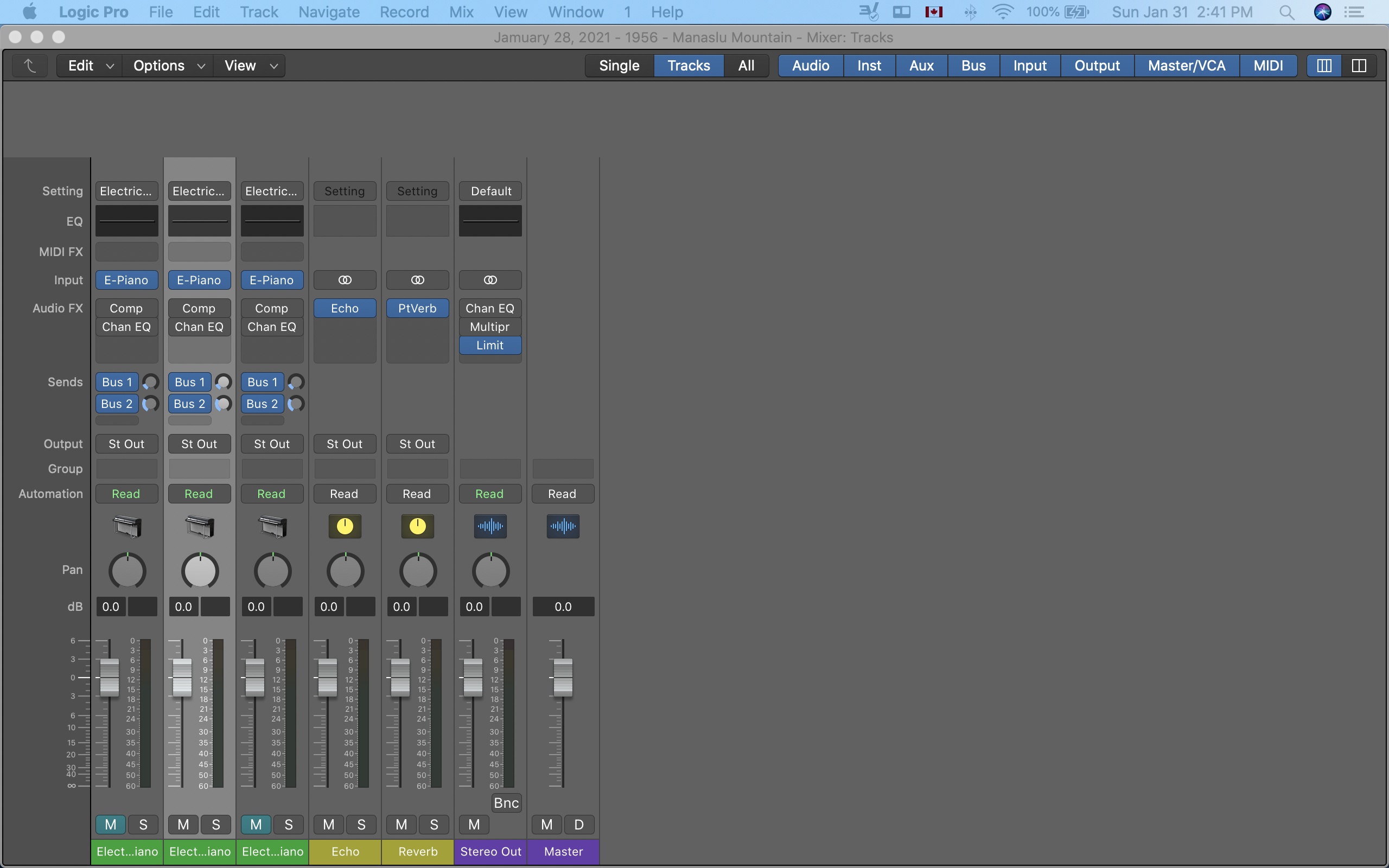Open the Multipr plug-in on Stereo Out

click(x=490, y=327)
